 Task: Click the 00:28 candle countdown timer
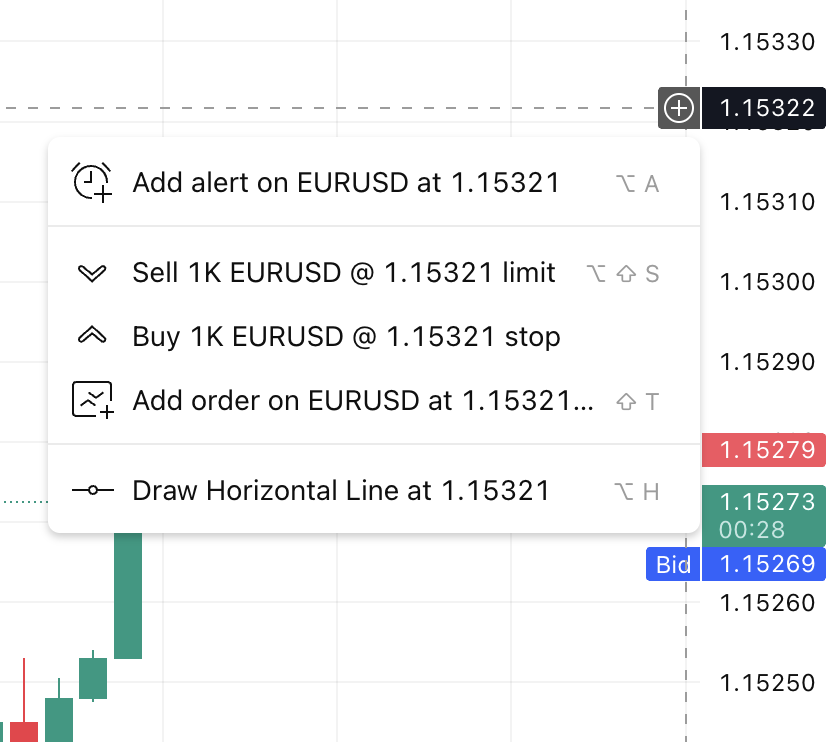(x=751, y=529)
